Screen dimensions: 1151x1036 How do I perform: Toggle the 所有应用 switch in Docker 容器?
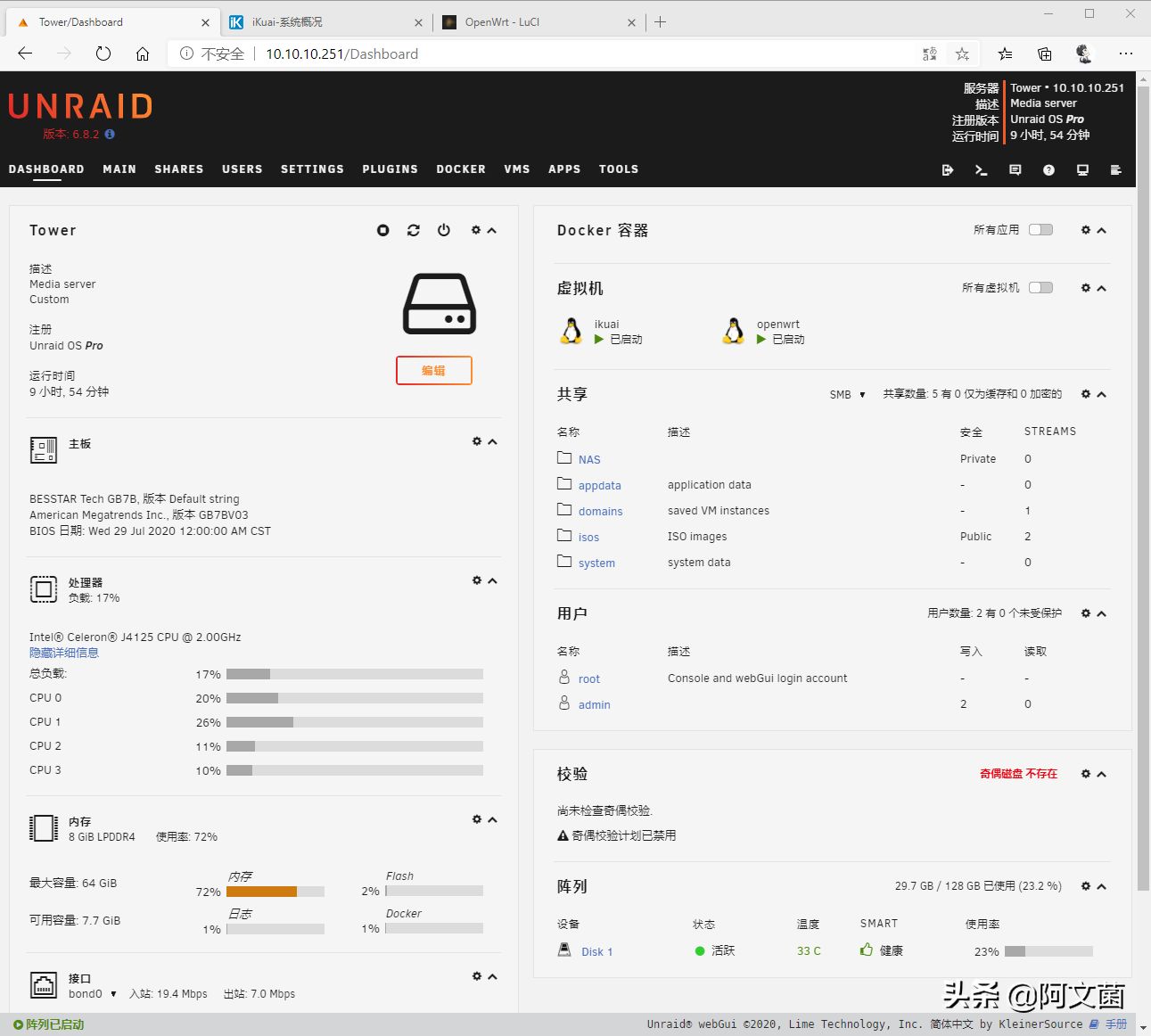coord(1041,230)
